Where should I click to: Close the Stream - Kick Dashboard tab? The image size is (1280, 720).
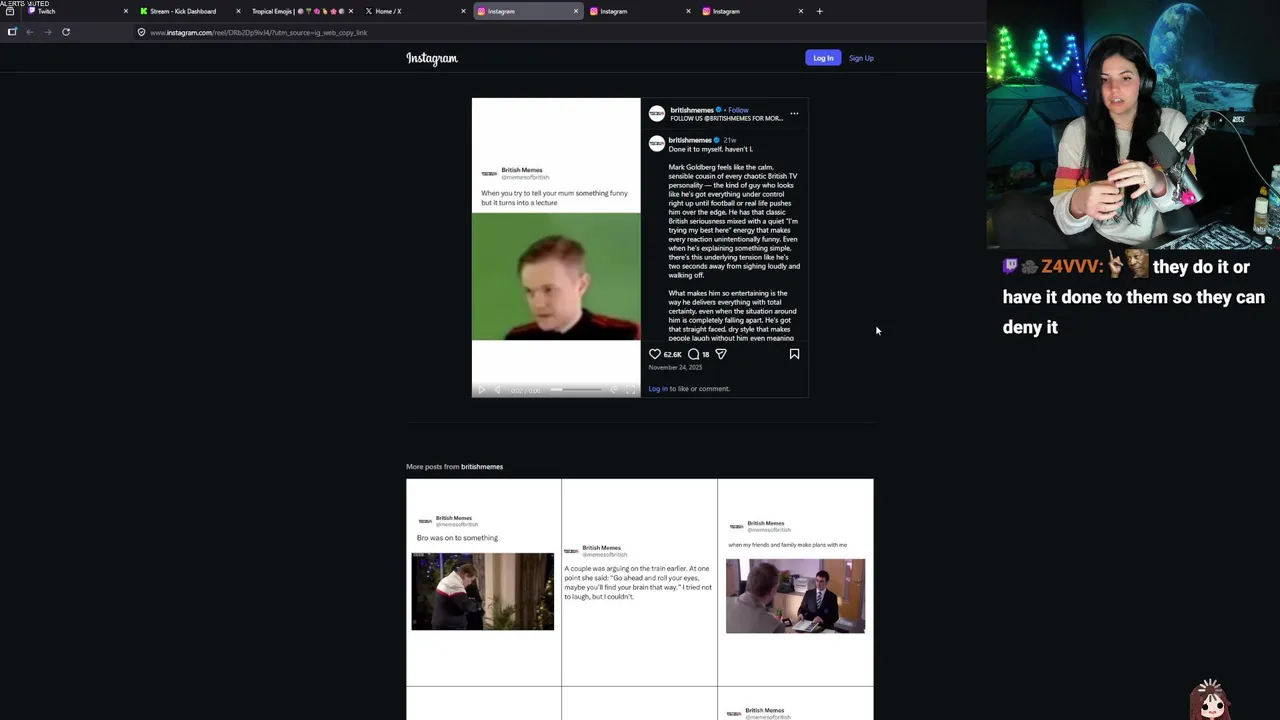click(238, 11)
